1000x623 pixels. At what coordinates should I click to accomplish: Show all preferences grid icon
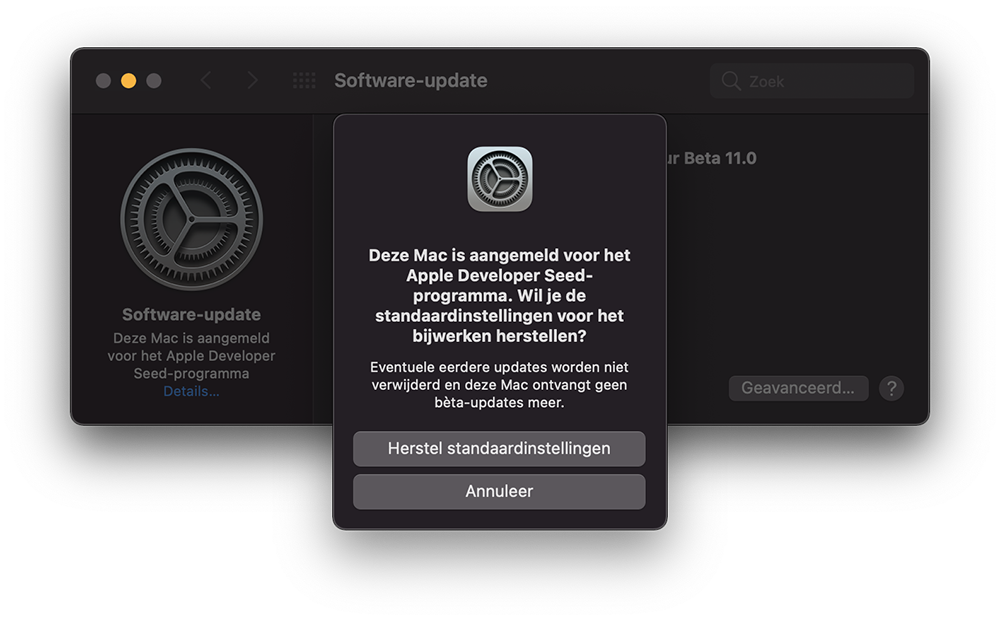304,80
